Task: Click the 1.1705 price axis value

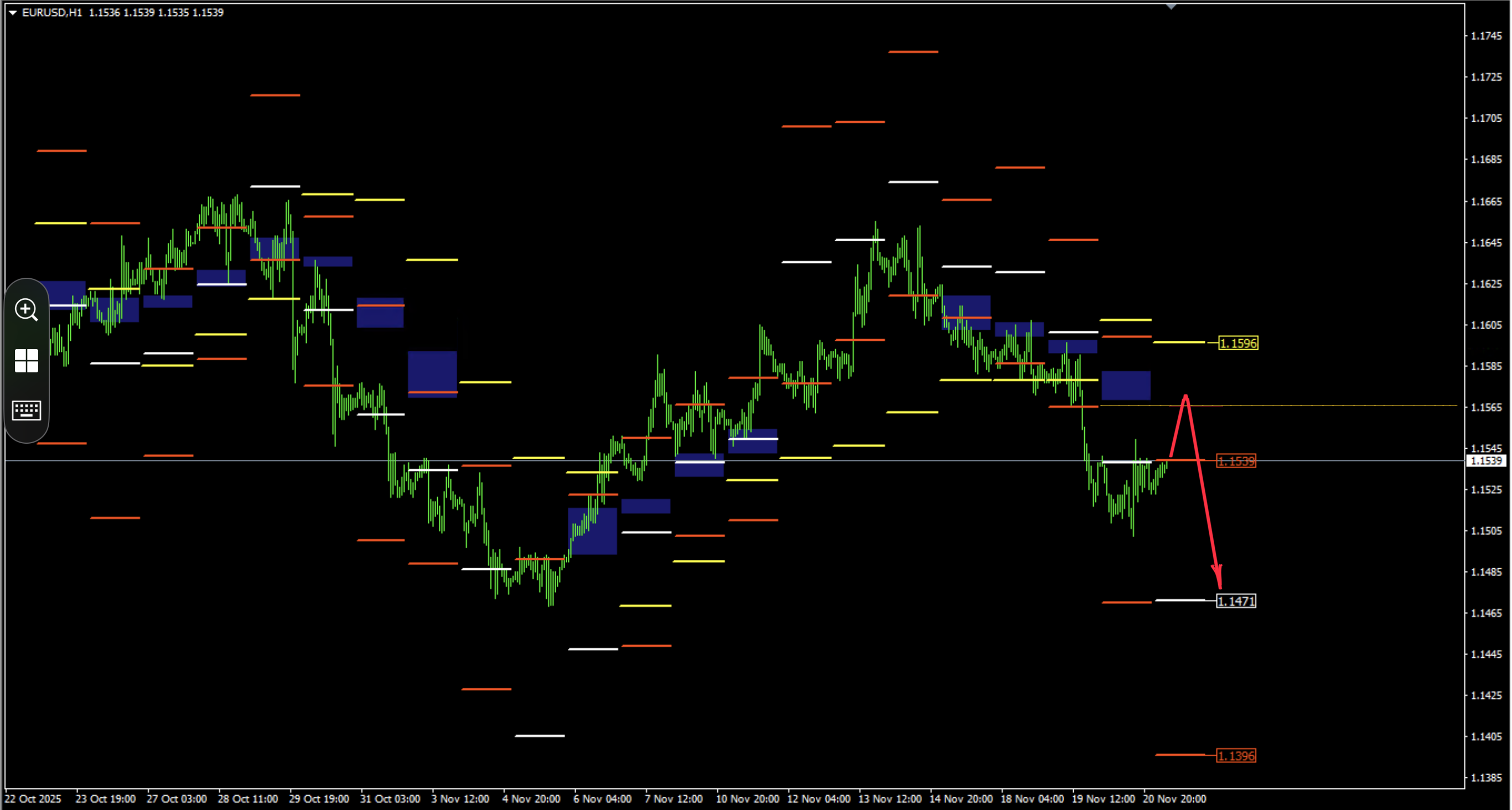Action: pyautogui.click(x=1486, y=118)
